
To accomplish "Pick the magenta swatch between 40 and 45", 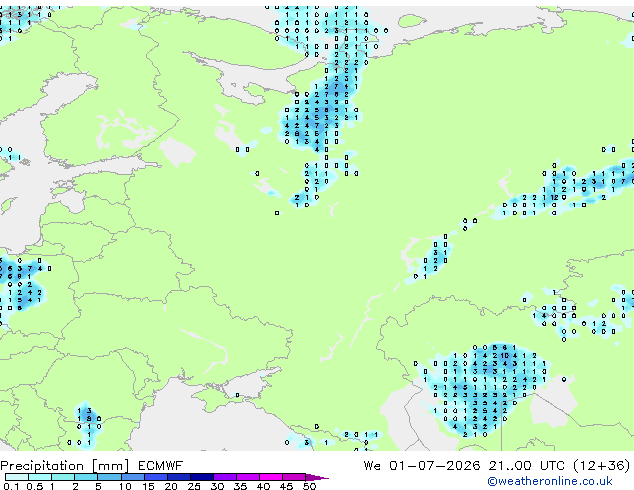I will (x=271, y=477).
